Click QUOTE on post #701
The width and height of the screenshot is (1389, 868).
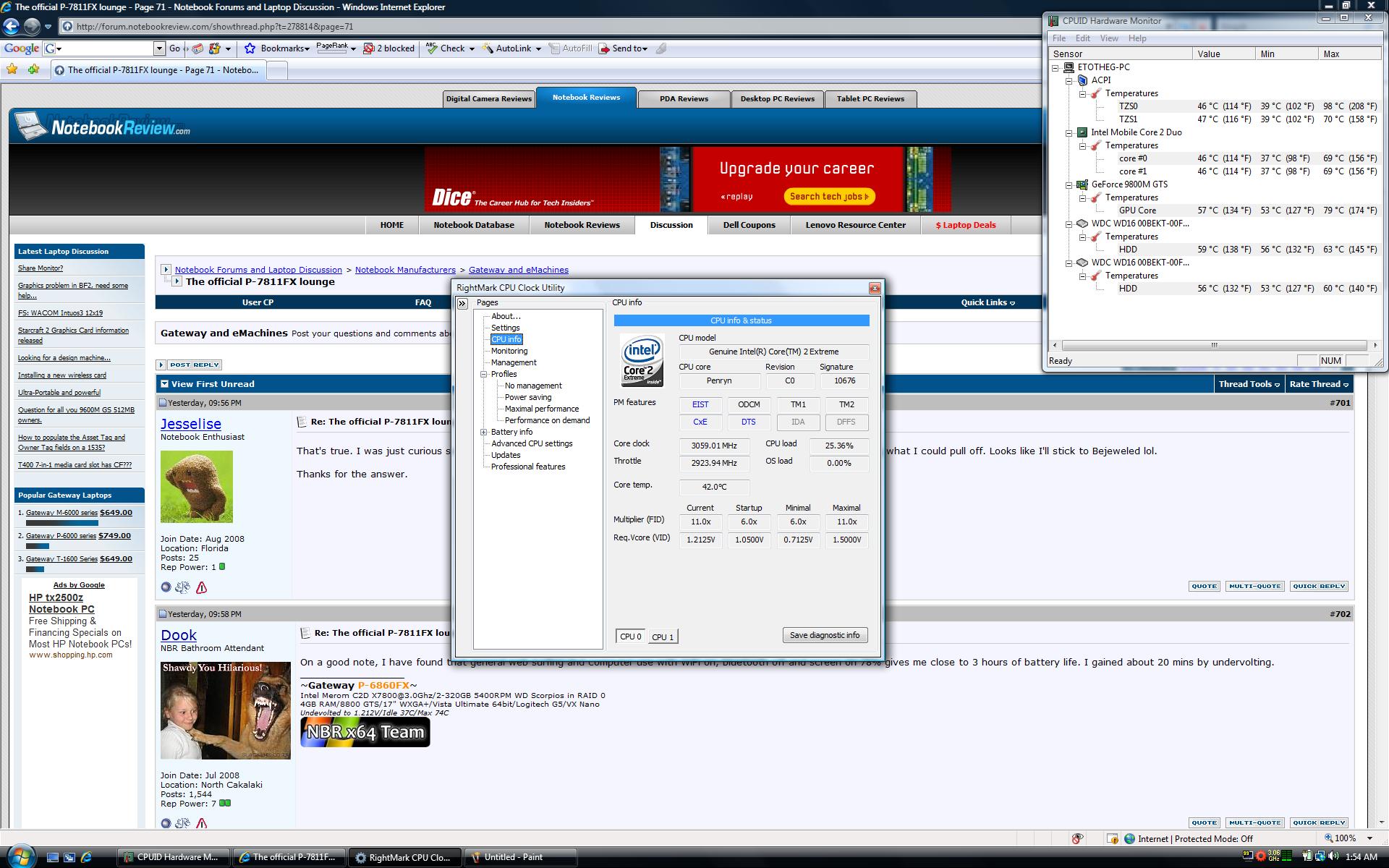pyautogui.click(x=1204, y=587)
